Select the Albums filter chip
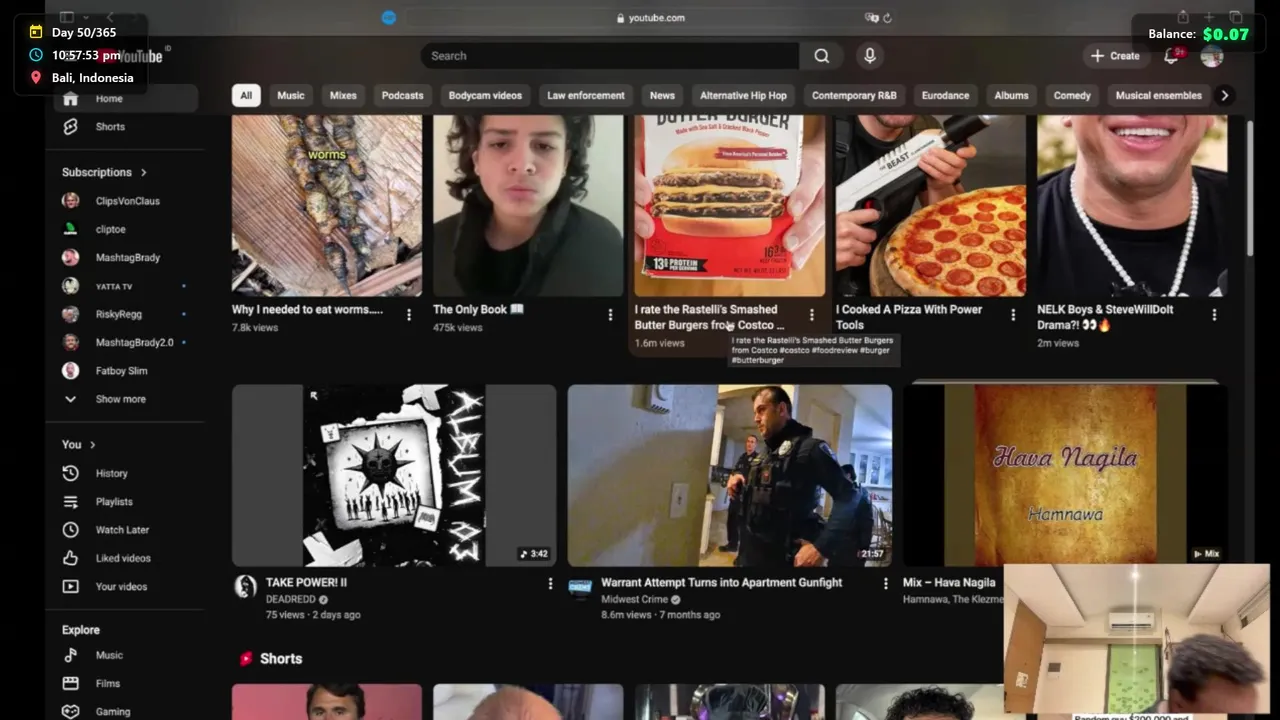 click(1011, 95)
